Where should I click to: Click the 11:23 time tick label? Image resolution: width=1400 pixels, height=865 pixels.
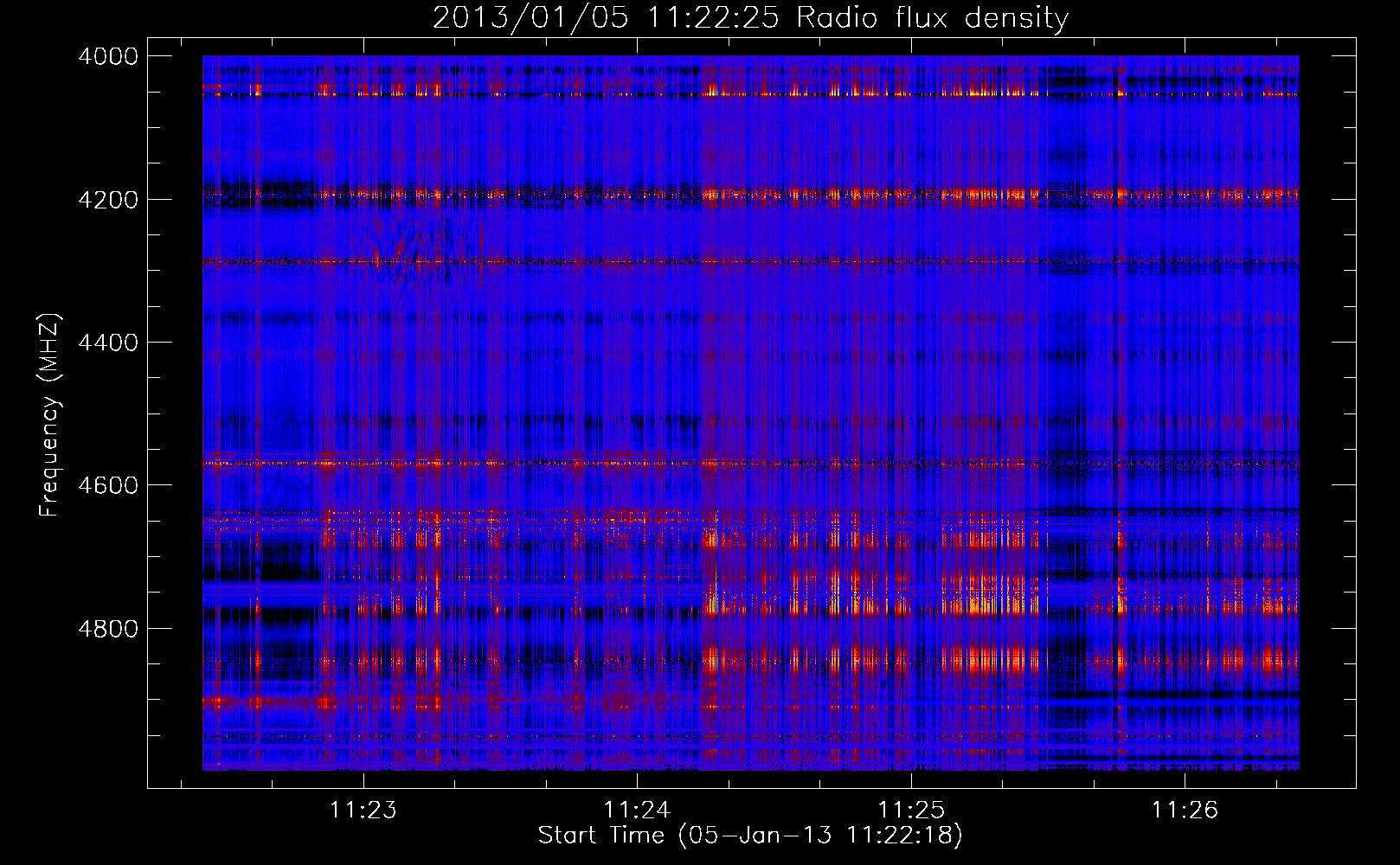coord(363,810)
